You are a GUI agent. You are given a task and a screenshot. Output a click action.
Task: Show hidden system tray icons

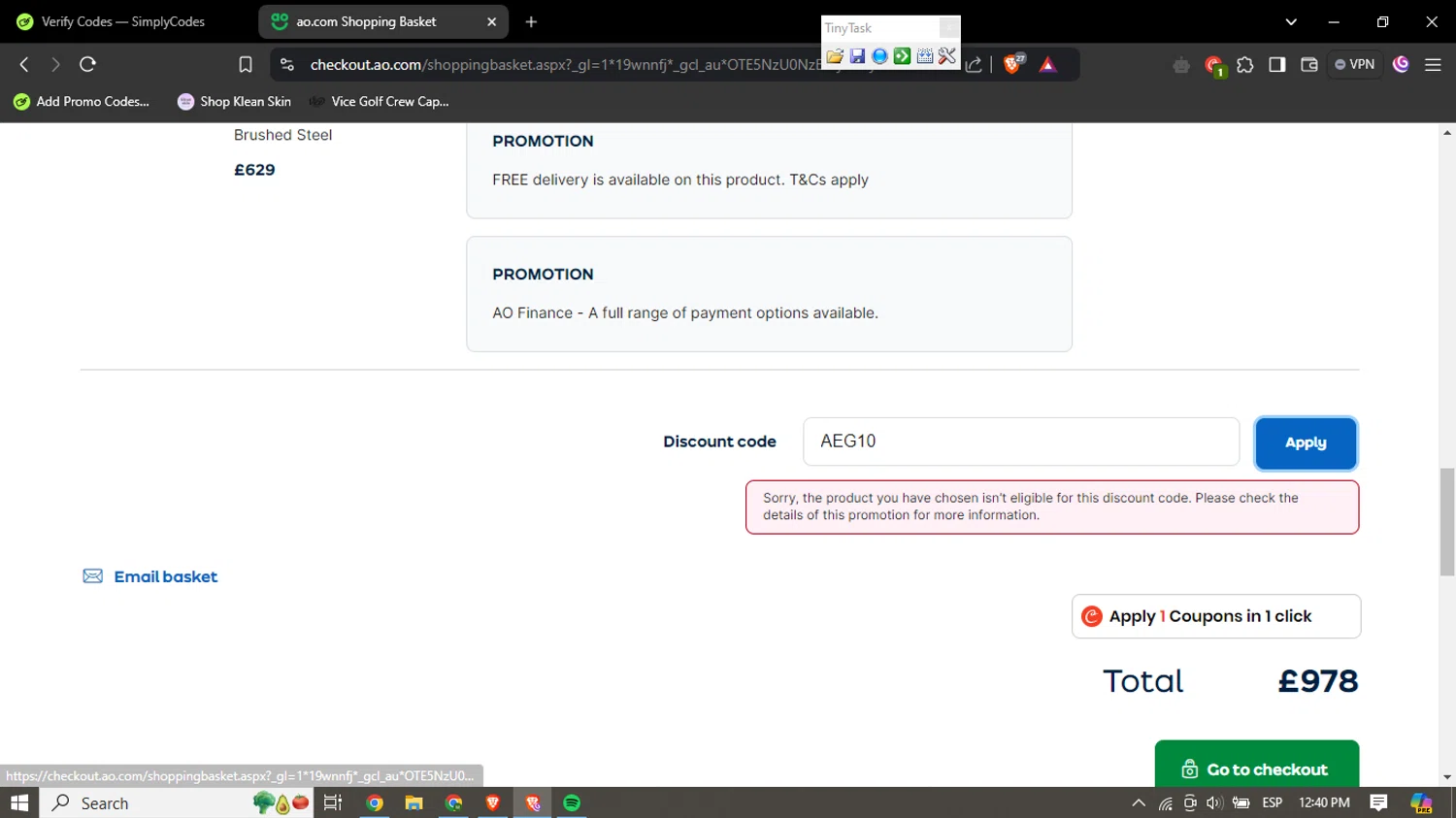click(1139, 802)
